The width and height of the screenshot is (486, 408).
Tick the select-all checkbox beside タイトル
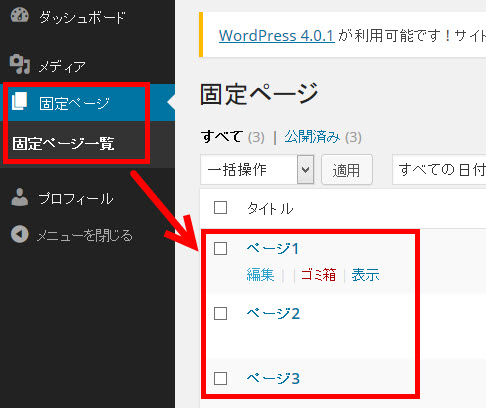click(220, 208)
